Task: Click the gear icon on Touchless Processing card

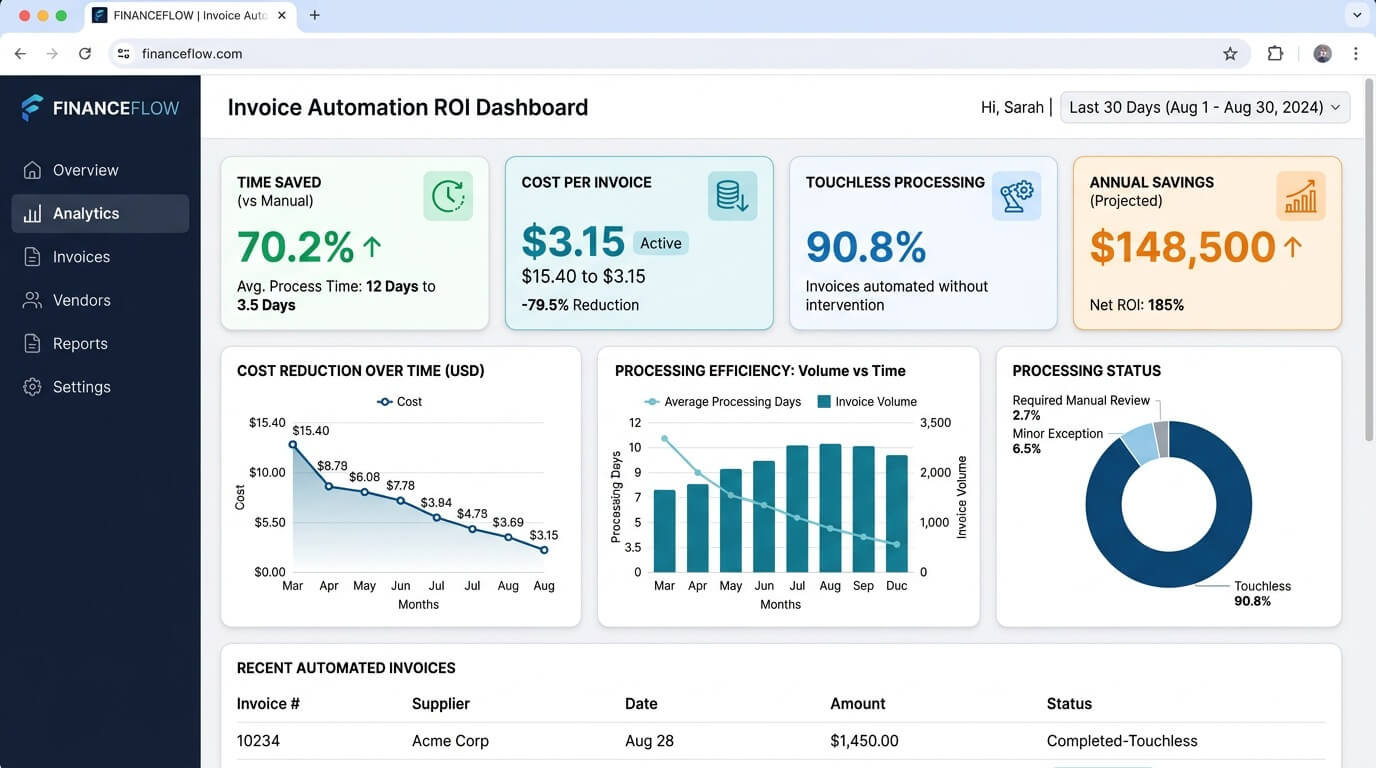Action: pos(1016,195)
